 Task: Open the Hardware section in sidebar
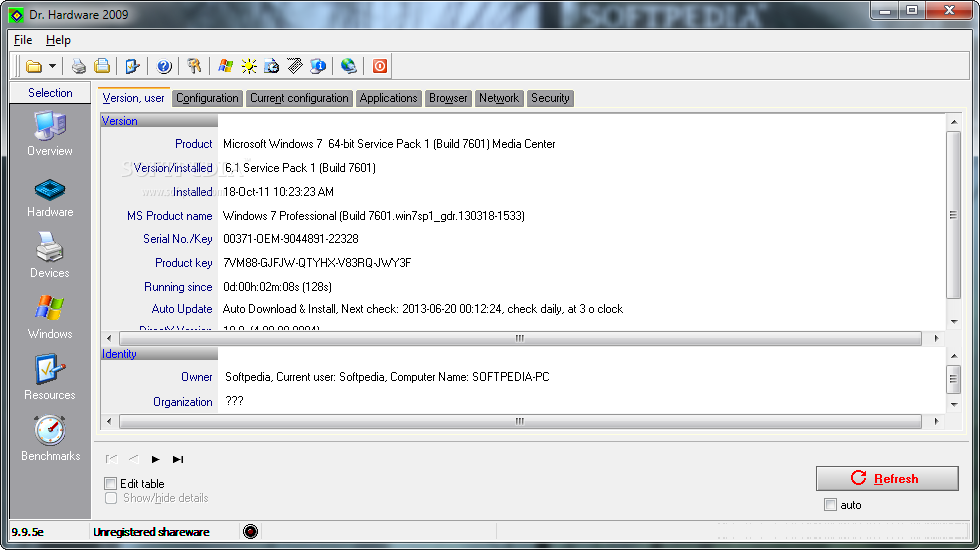click(50, 198)
